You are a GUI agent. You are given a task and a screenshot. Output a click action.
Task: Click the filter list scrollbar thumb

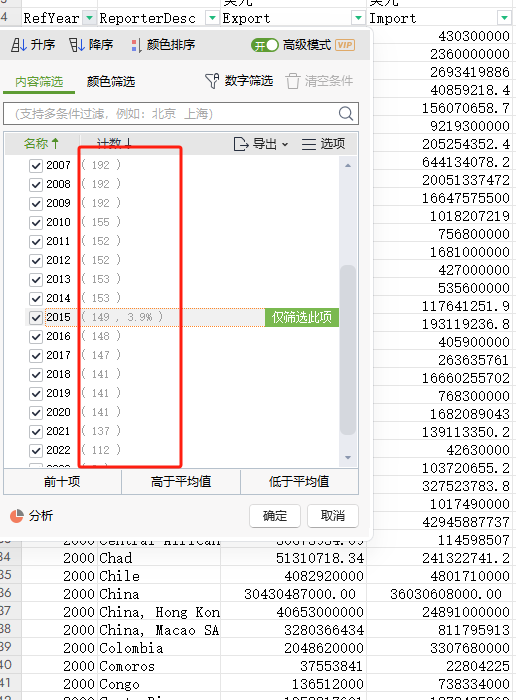348,350
